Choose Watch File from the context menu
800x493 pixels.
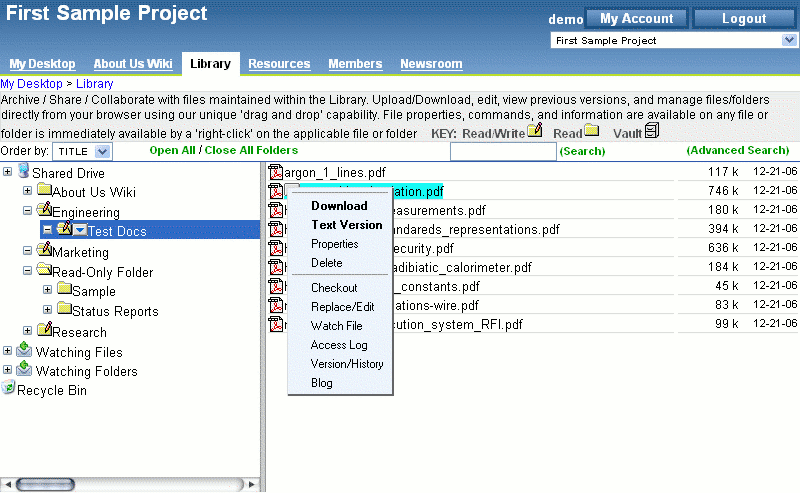pyautogui.click(x=337, y=326)
